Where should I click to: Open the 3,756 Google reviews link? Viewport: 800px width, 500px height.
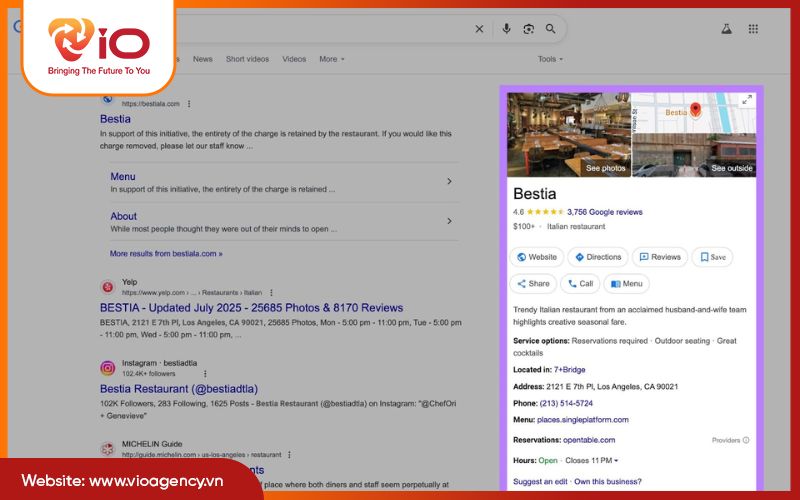[x=604, y=212]
